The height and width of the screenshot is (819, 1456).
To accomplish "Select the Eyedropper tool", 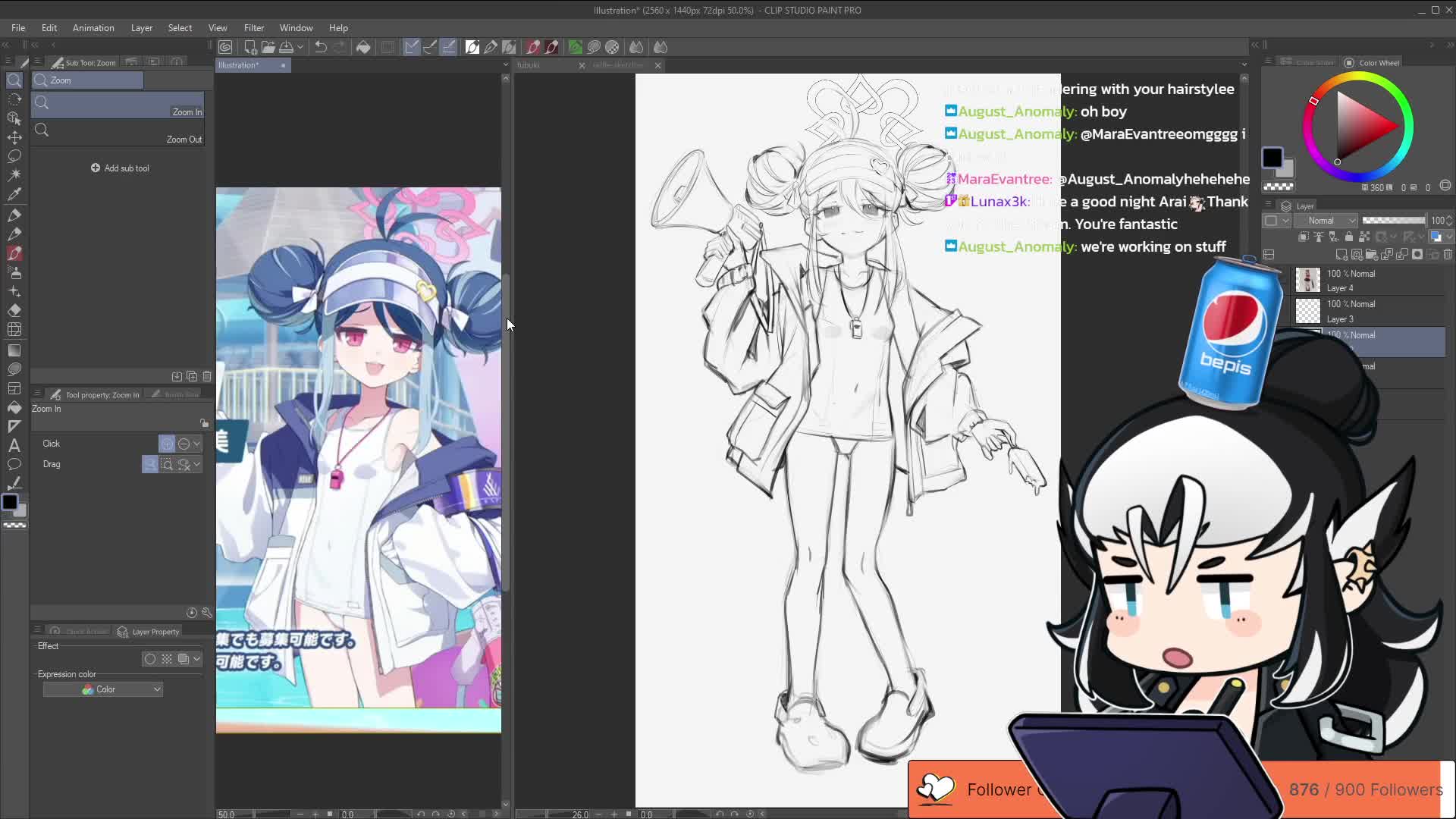I will (x=14, y=194).
